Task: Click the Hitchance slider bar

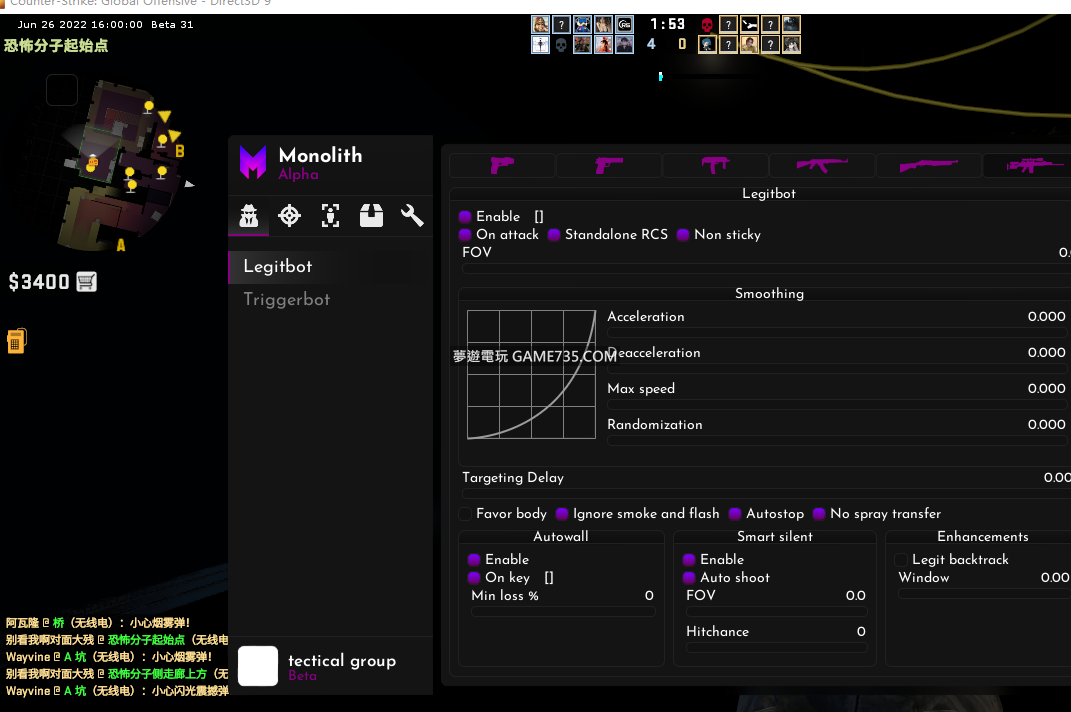Action: pos(775,648)
